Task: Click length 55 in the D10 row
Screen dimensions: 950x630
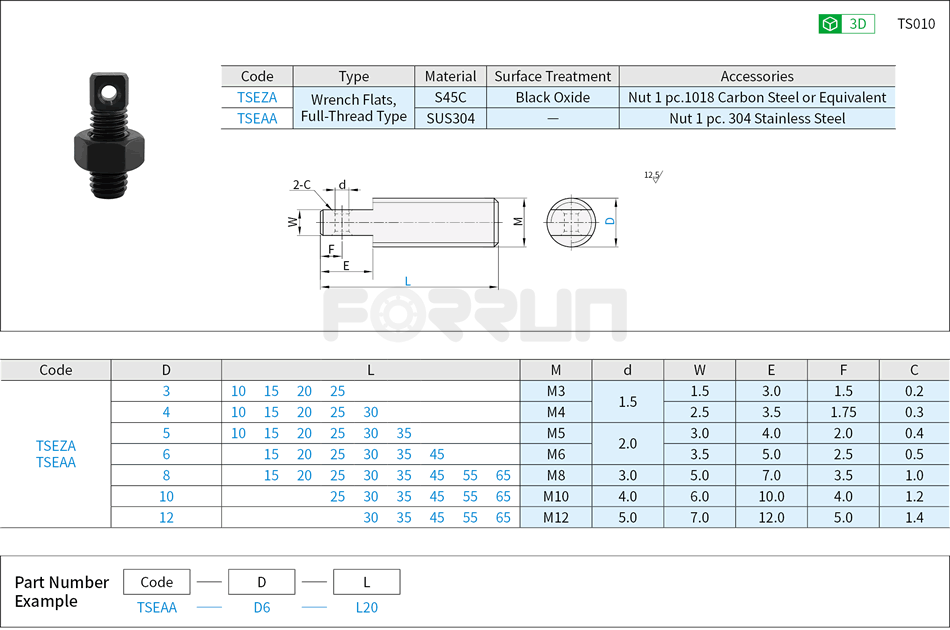Action: [469, 496]
